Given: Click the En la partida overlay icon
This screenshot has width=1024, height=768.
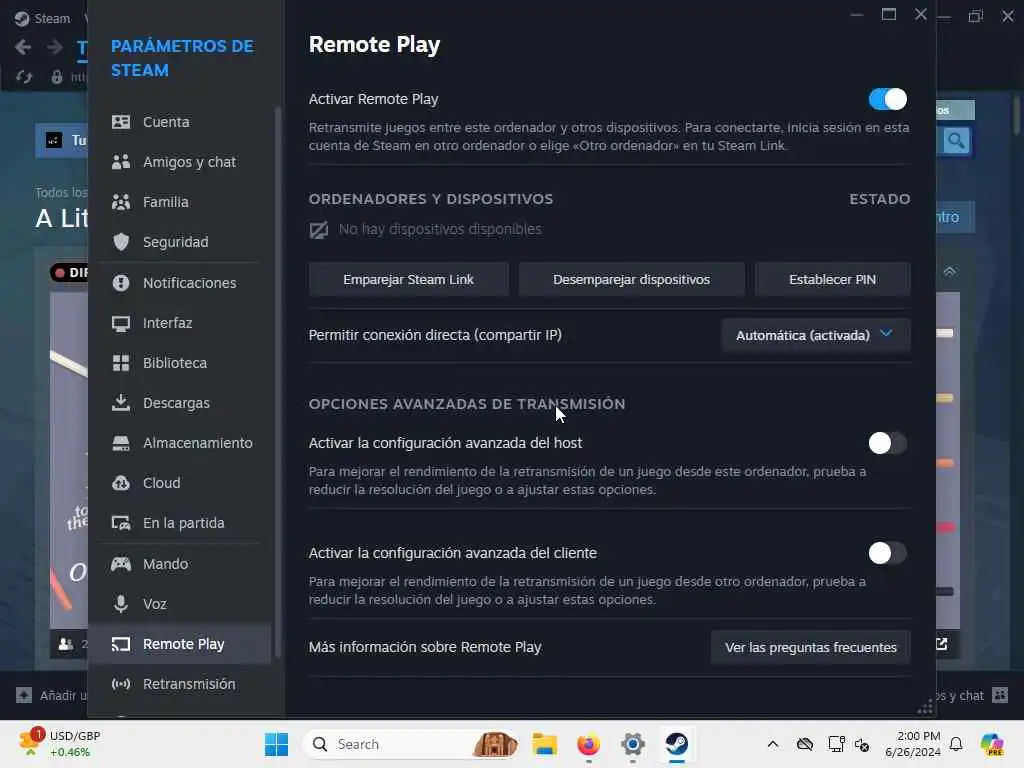Looking at the screenshot, I should [x=121, y=523].
